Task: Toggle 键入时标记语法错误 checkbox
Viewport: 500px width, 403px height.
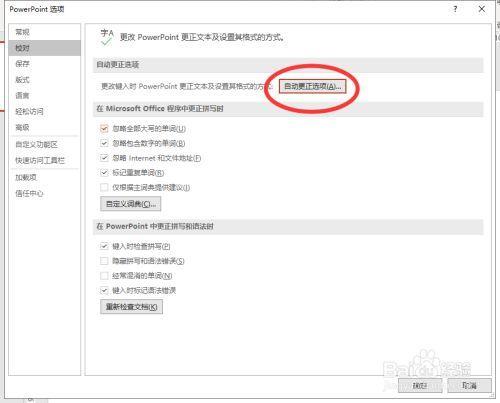Action: click(x=104, y=290)
